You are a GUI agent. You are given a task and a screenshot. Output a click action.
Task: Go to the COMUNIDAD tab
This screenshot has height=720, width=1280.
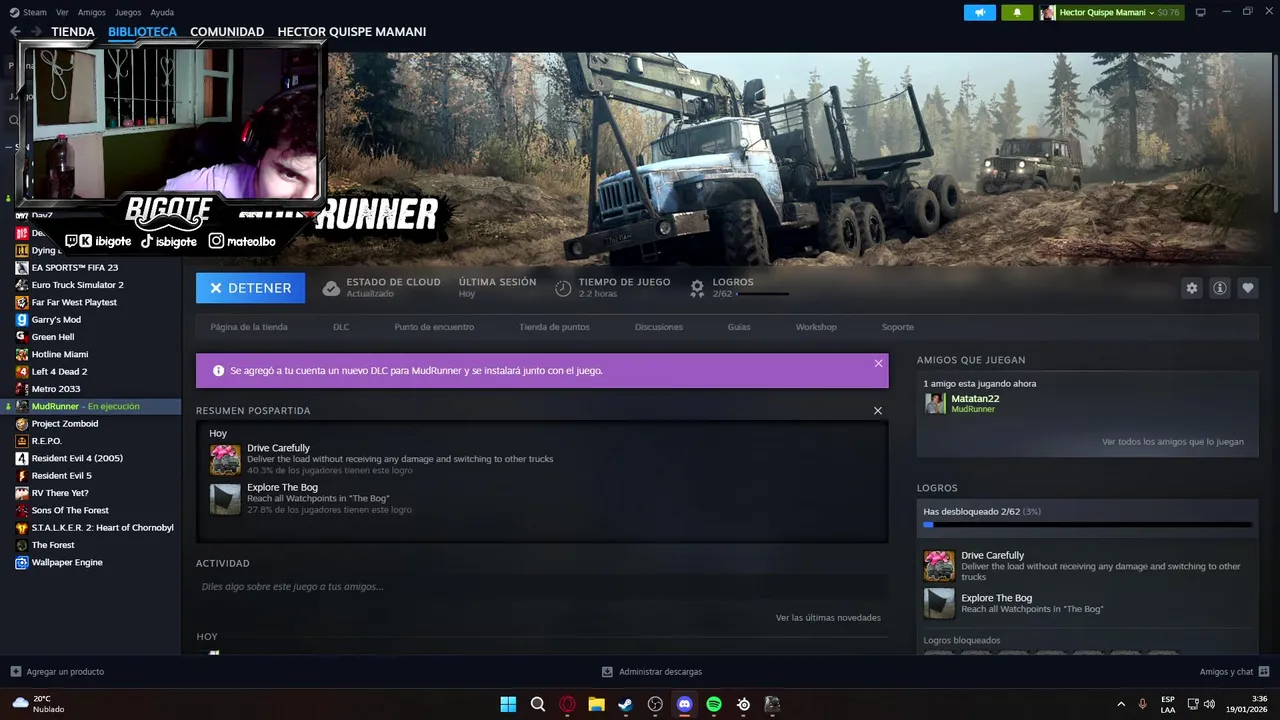(227, 32)
